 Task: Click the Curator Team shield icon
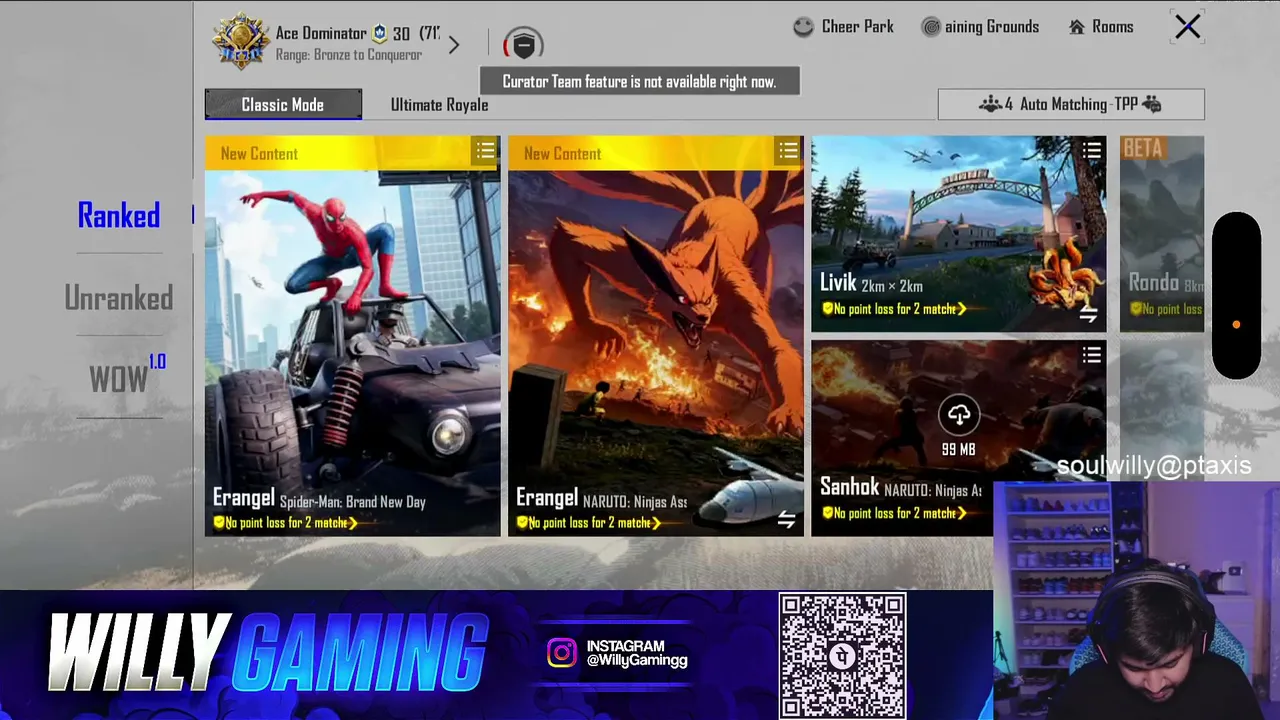click(x=523, y=44)
